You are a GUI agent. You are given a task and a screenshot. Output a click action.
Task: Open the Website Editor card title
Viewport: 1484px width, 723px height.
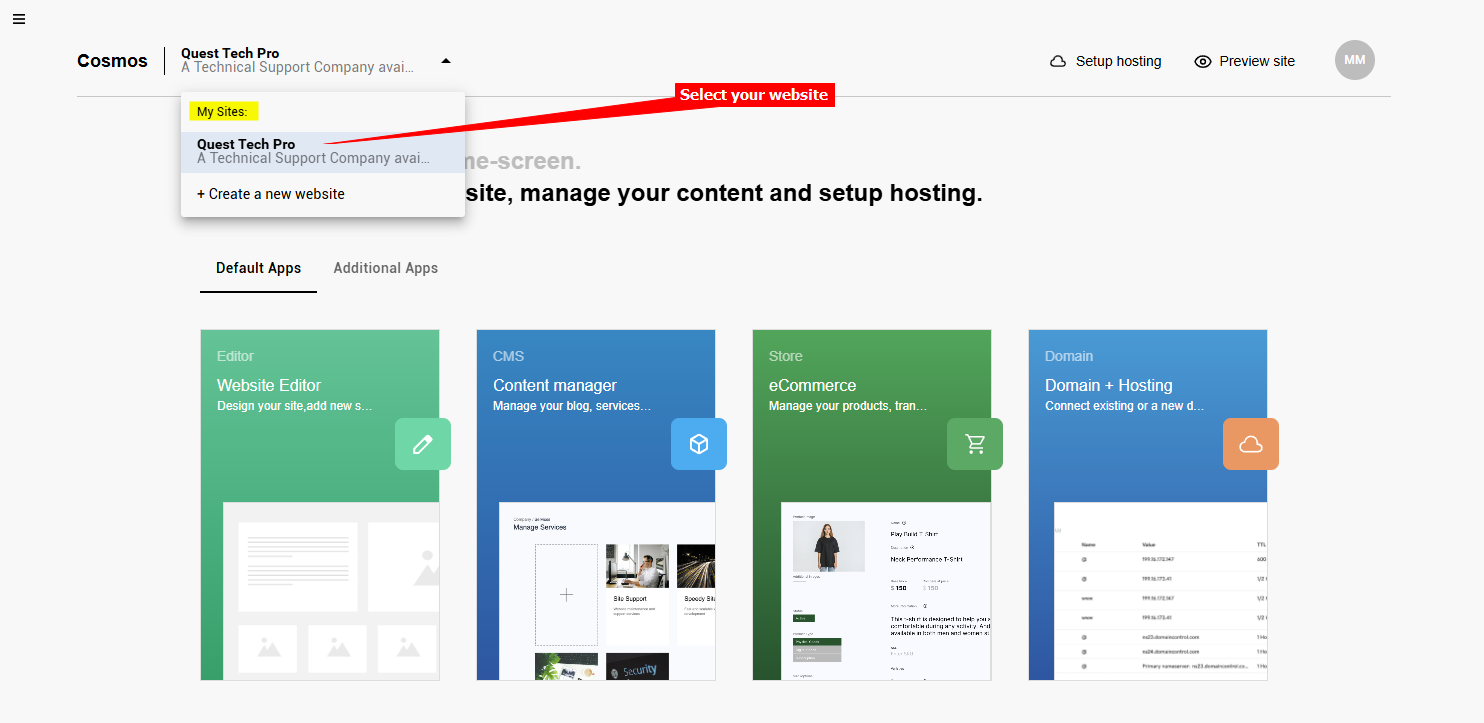pyautogui.click(x=269, y=385)
